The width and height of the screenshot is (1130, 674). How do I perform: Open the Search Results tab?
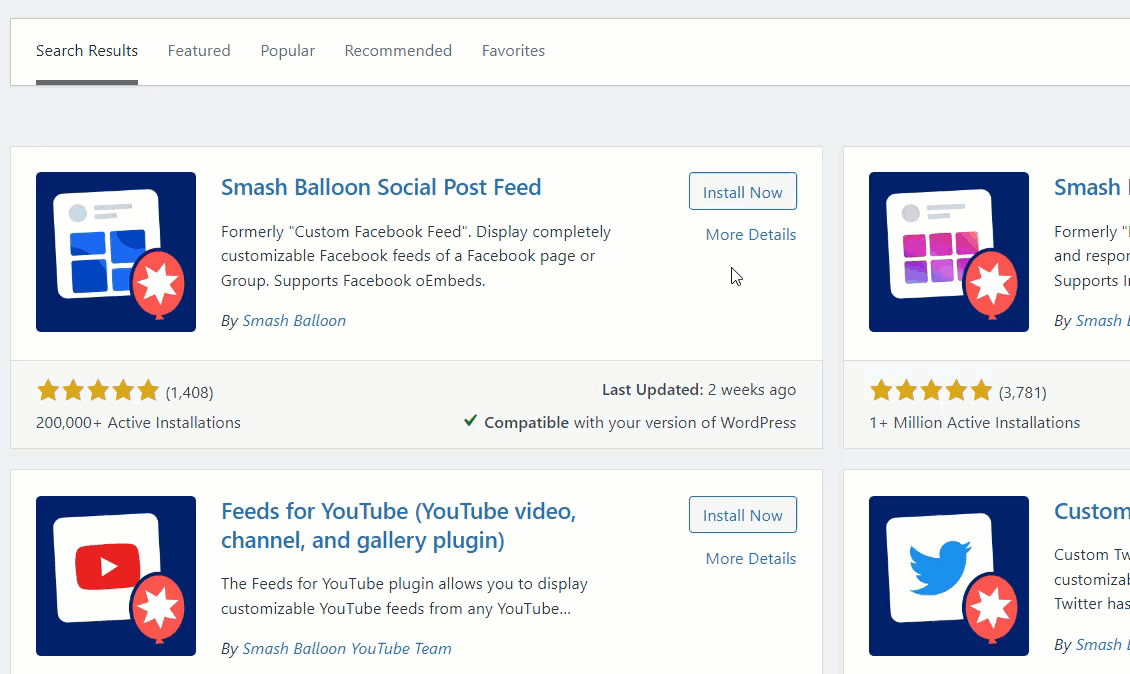tap(86, 51)
